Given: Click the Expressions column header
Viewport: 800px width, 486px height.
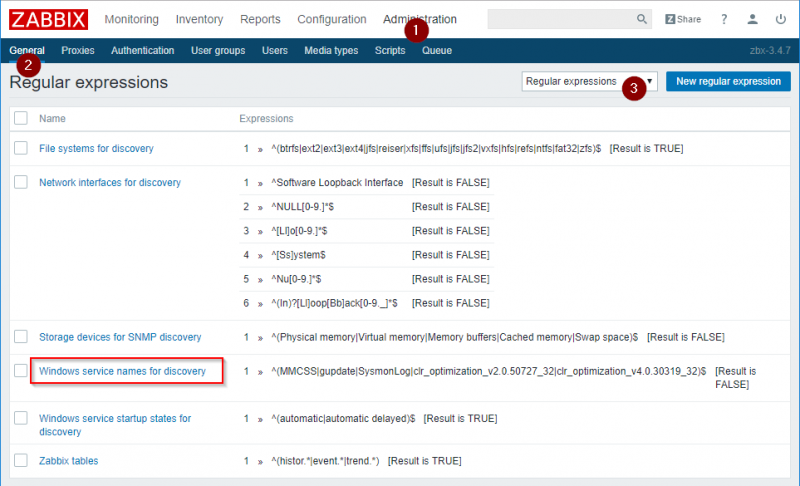Looking at the screenshot, I should (x=266, y=118).
